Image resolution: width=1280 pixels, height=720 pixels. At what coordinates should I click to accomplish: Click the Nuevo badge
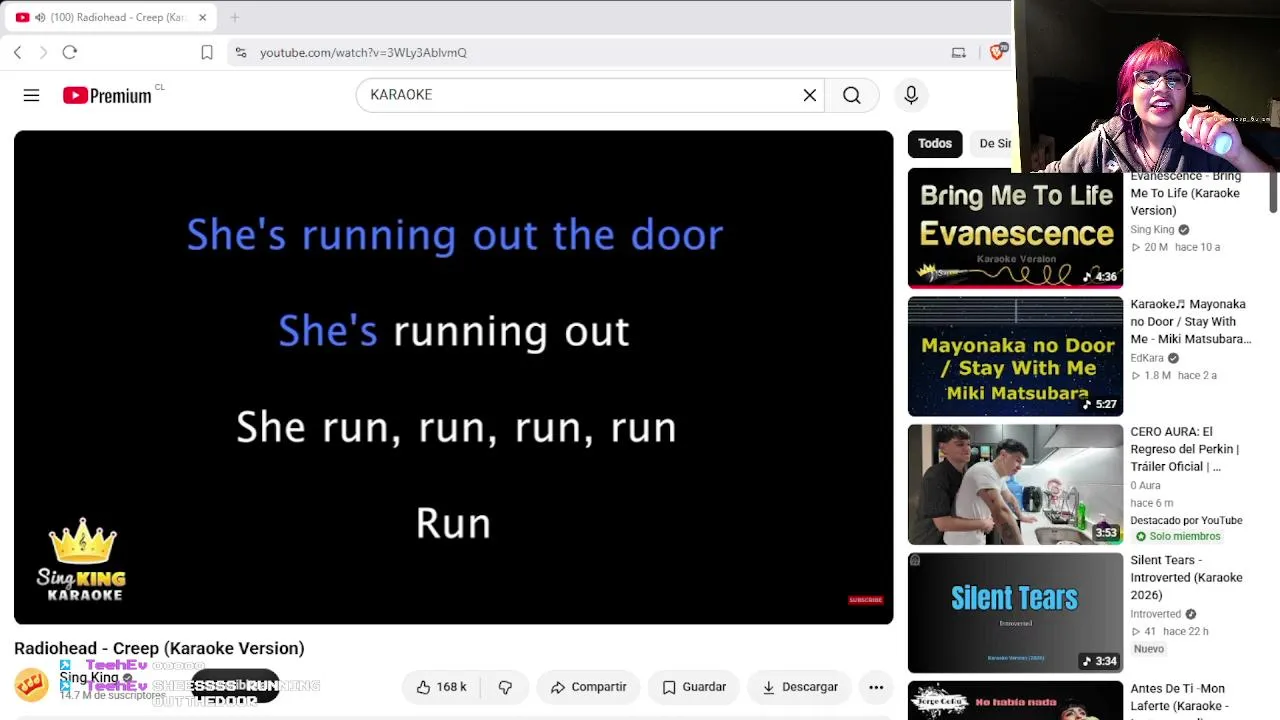coord(1149,649)
